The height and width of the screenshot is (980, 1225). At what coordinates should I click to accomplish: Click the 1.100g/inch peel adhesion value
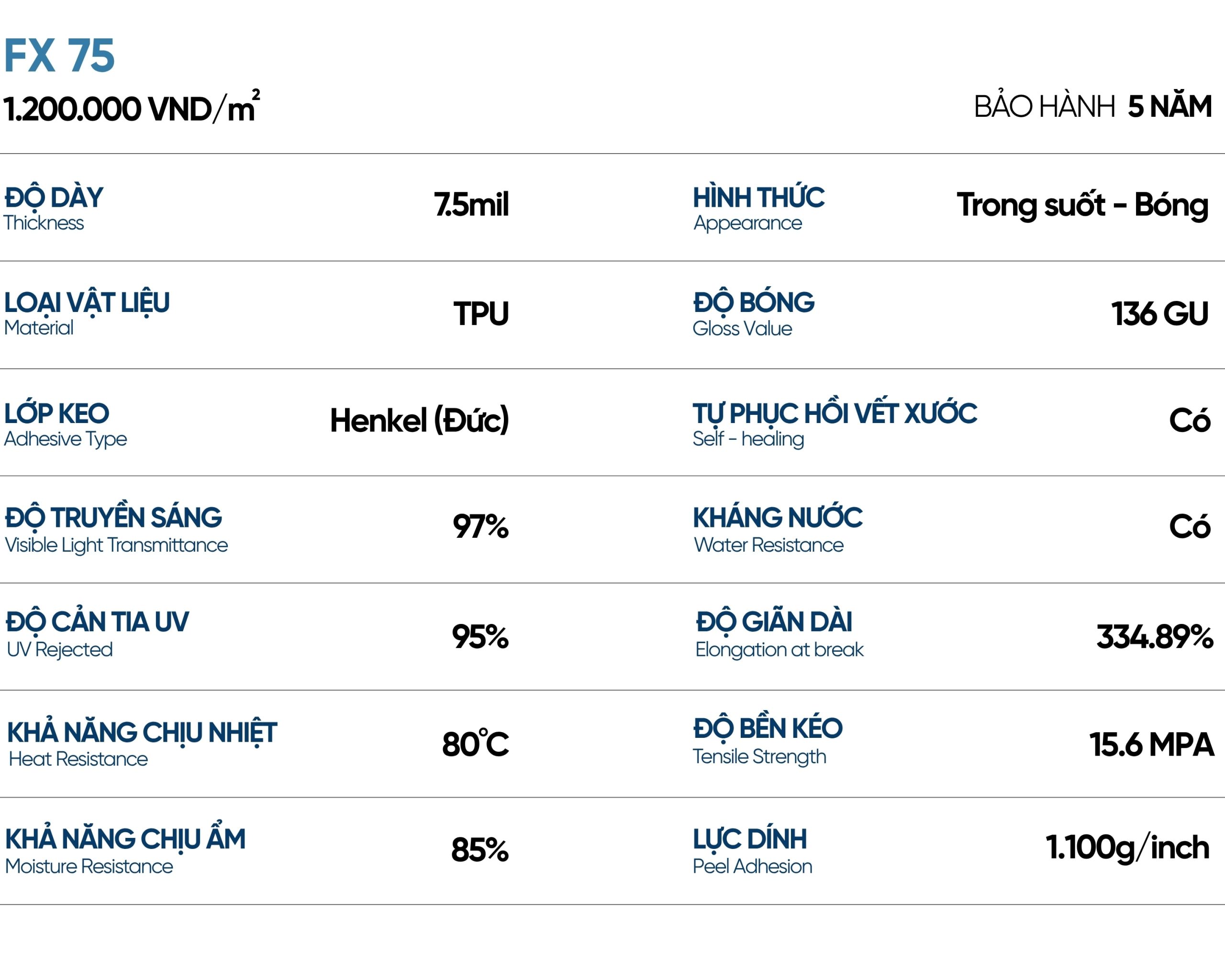tap(1127, 847)
